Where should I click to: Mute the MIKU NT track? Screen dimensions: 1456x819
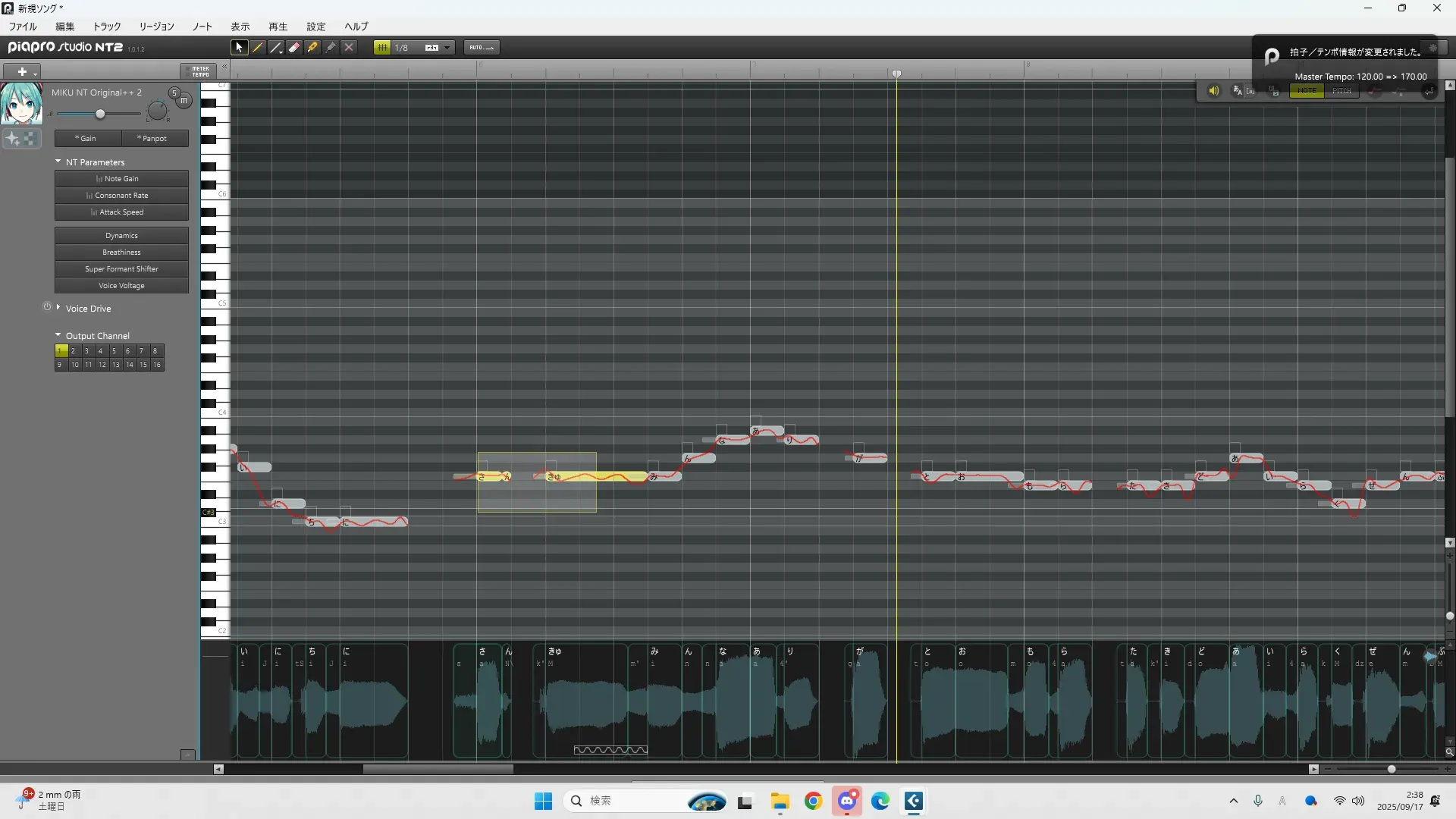[x=184, y=100]
